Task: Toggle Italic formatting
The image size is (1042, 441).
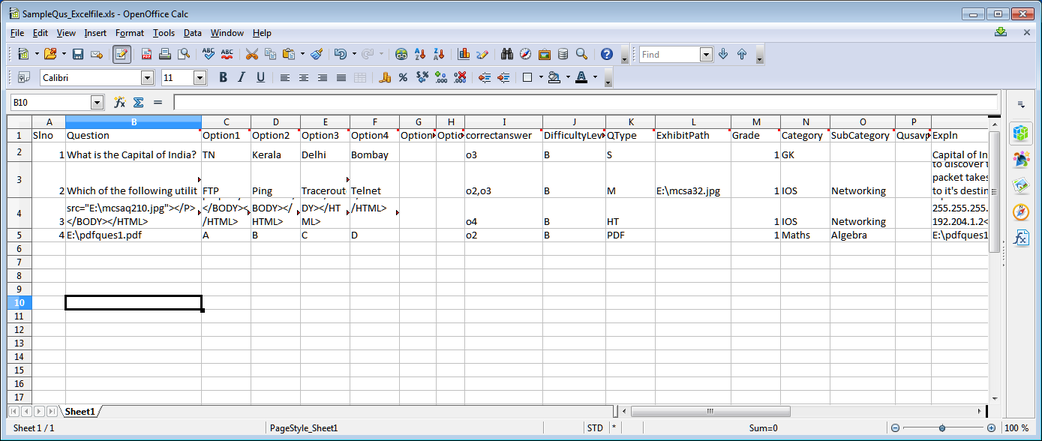Action: pos(242,77)
